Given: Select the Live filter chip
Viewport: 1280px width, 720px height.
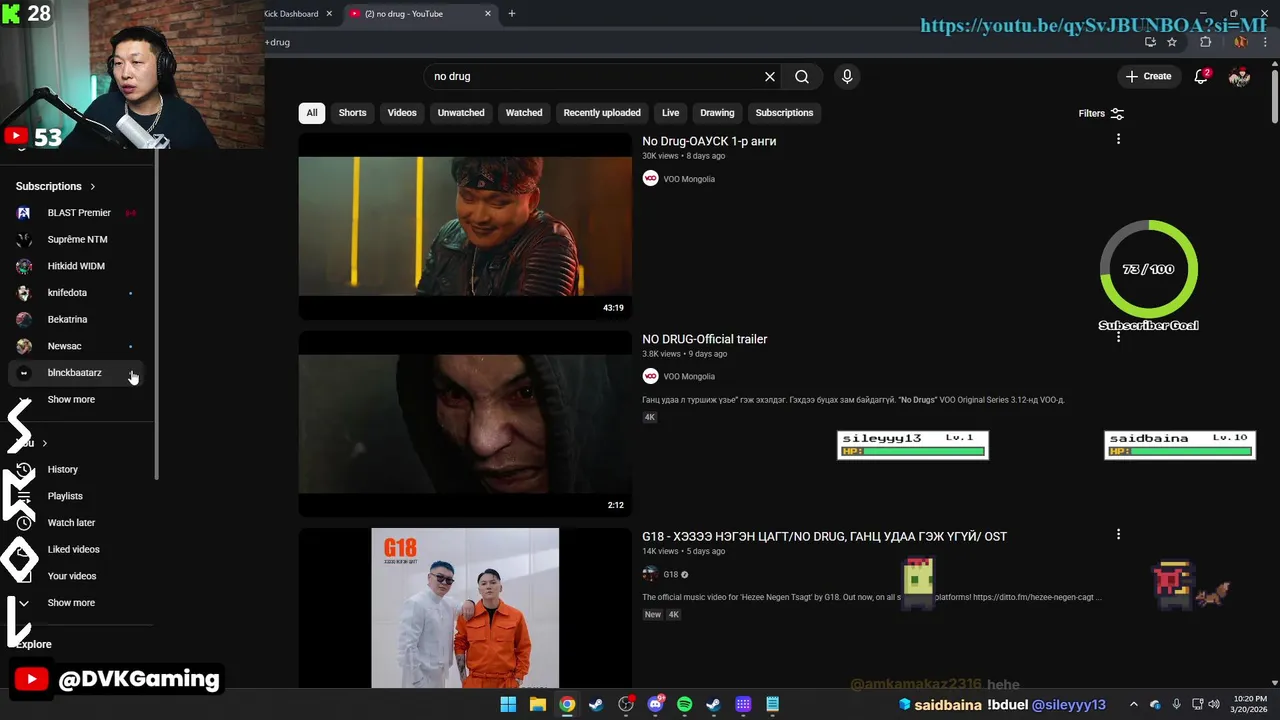Looking at the screenshot, I should [x=670, y=113].
